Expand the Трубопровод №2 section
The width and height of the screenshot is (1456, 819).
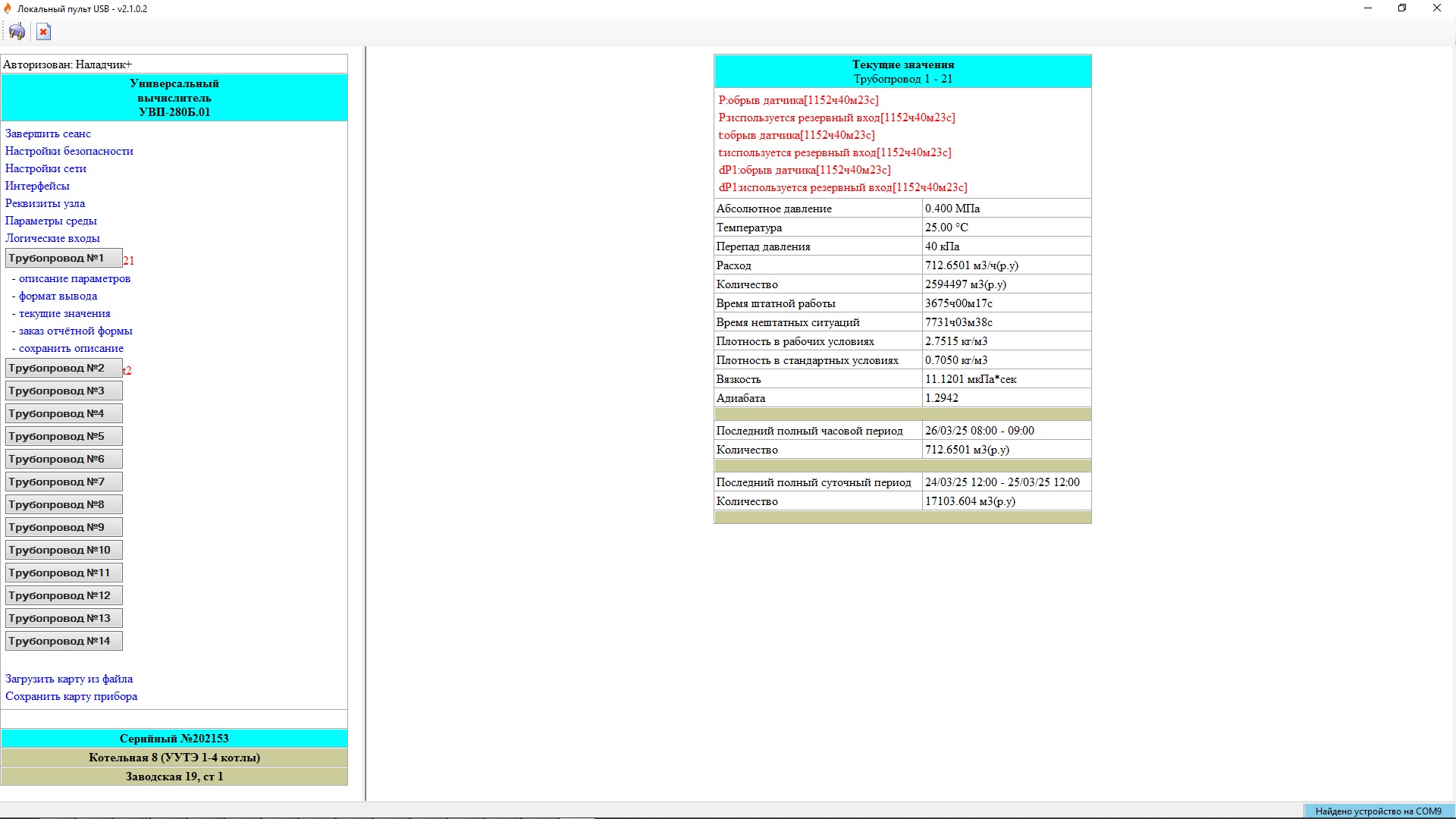click(64, 369)
